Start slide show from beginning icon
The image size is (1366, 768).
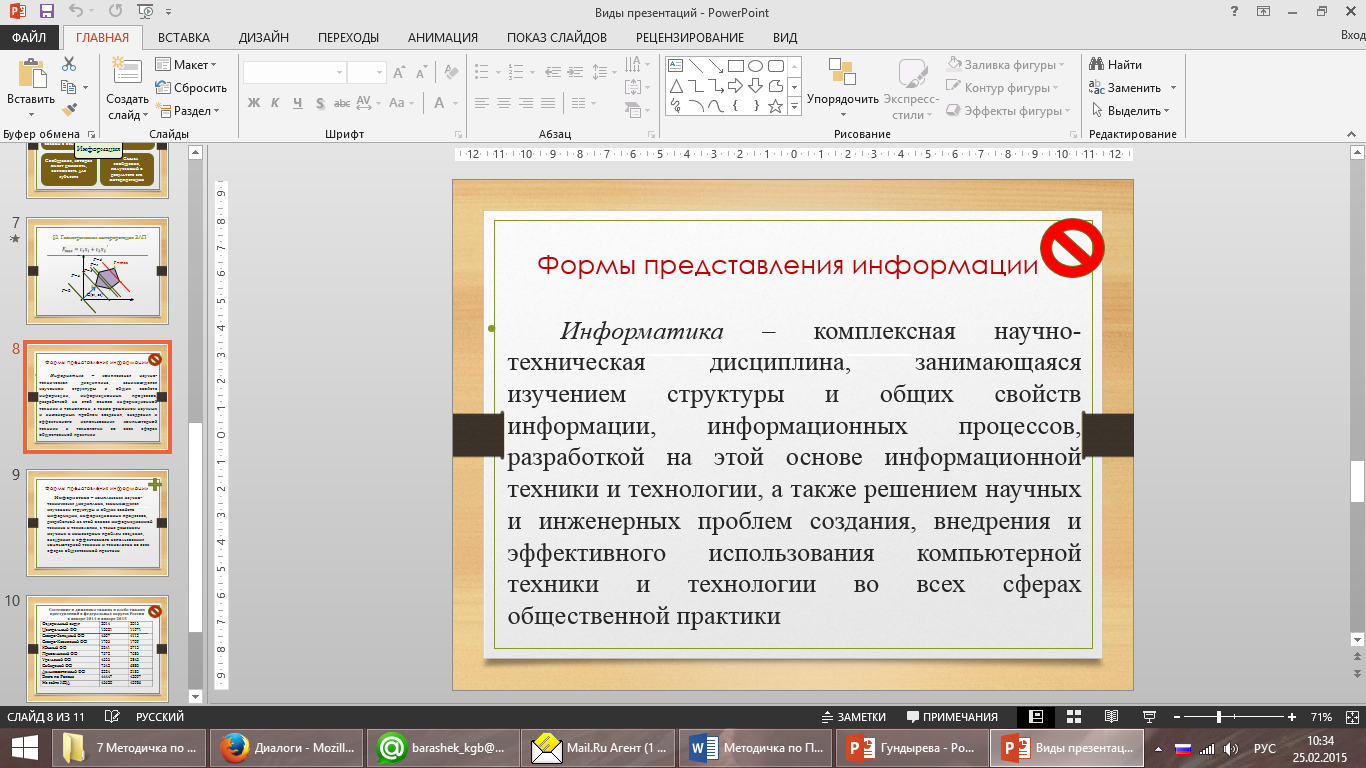tap(143, 12)
